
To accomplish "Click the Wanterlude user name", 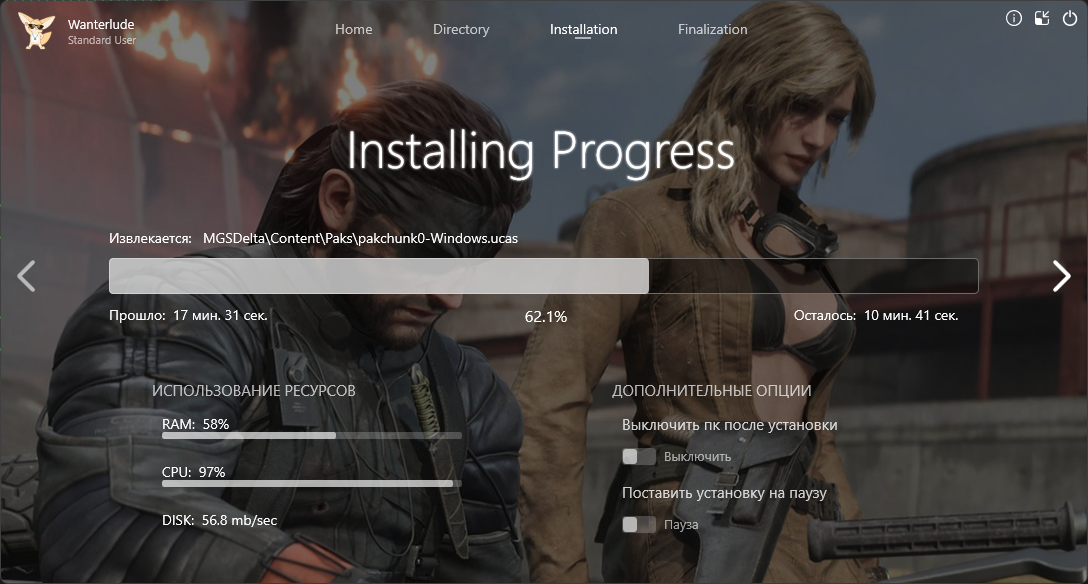I will 101,24.
